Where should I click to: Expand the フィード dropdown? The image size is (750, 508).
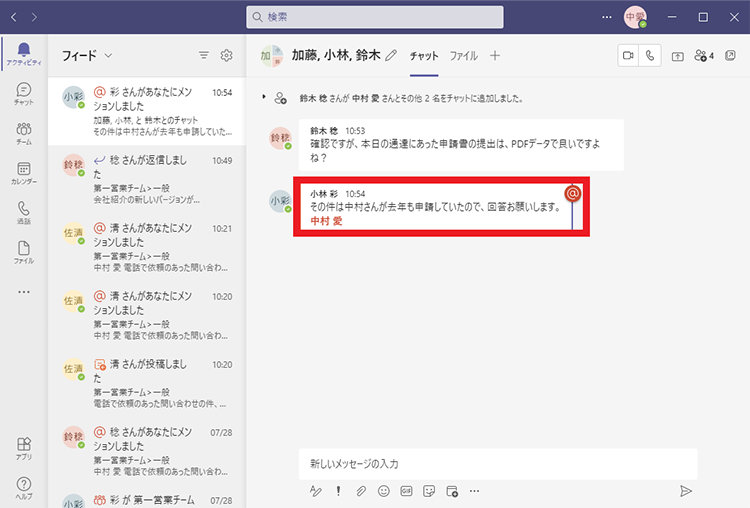point(109,55)
